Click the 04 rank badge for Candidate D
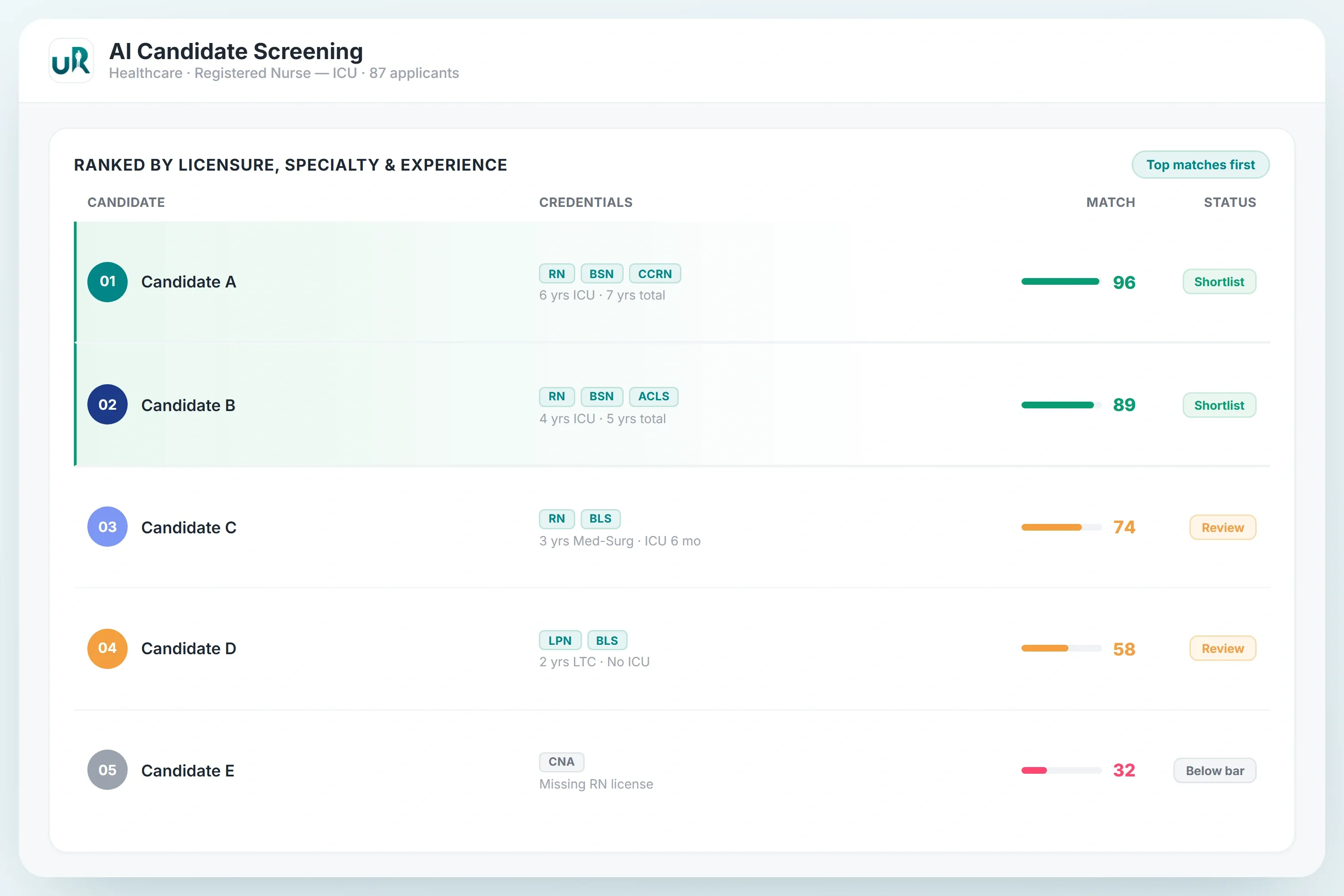Image resolution: width=1344 pixels, height=896 pixels. (108, 648)
